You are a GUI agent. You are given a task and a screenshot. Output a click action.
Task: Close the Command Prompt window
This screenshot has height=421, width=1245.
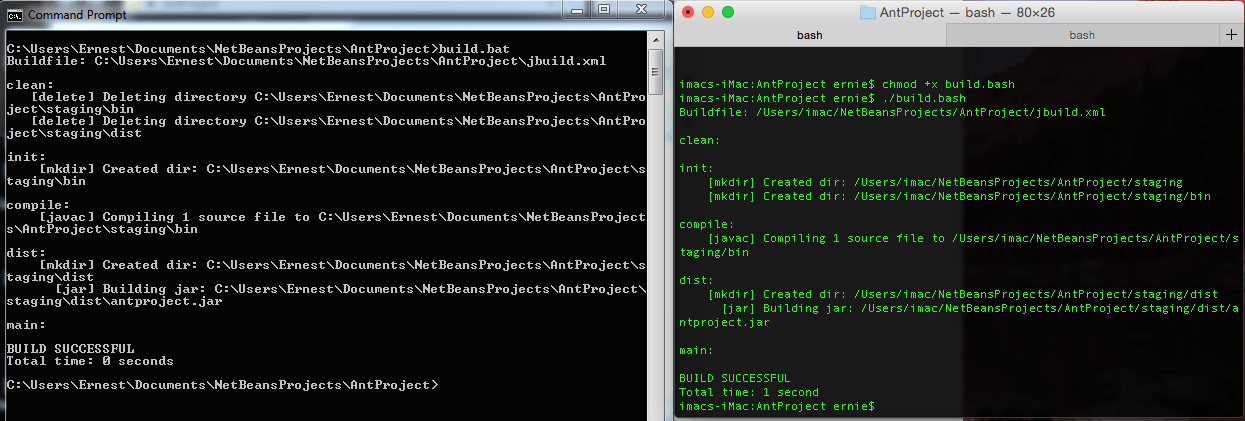(x=643, y=11)
